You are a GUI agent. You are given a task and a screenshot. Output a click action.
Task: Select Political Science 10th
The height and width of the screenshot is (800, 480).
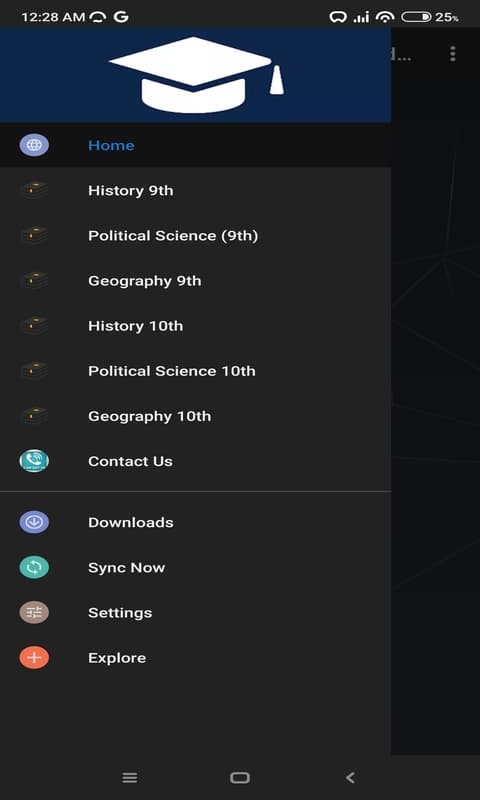pyautogui.click(x=195, y=371)
